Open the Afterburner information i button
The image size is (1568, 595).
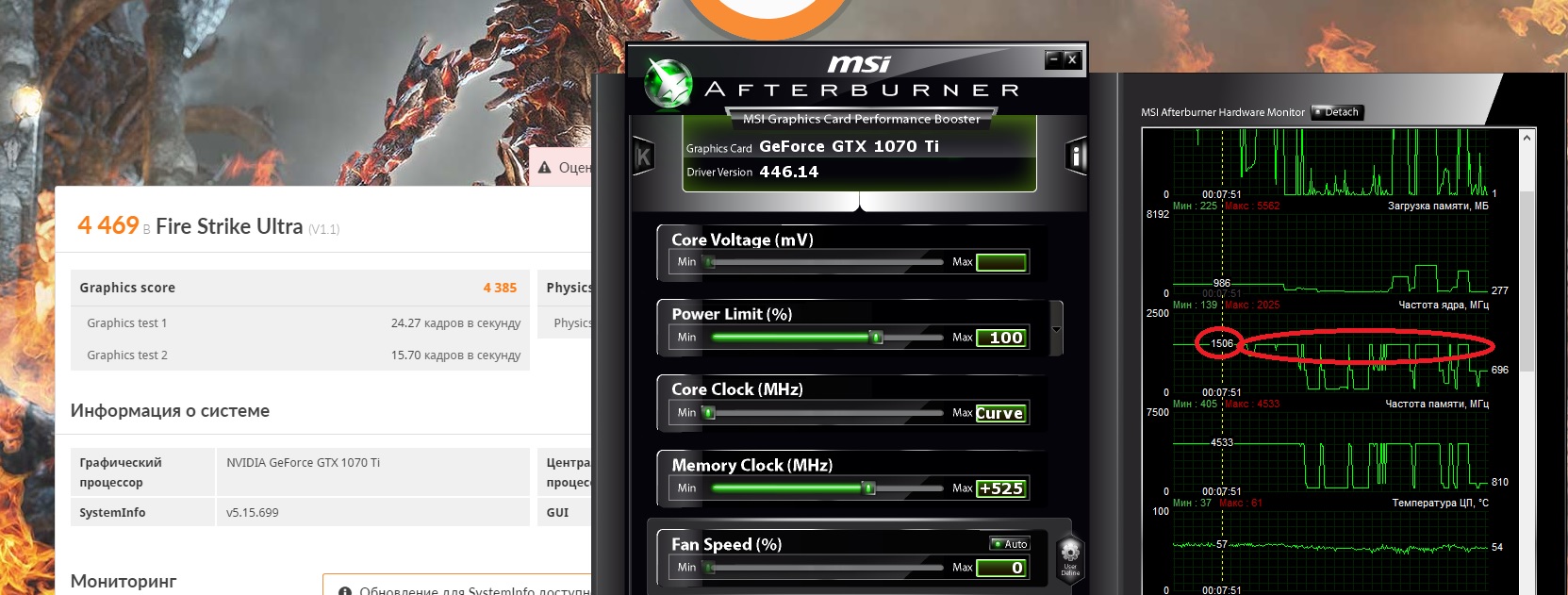(1076, 156)
